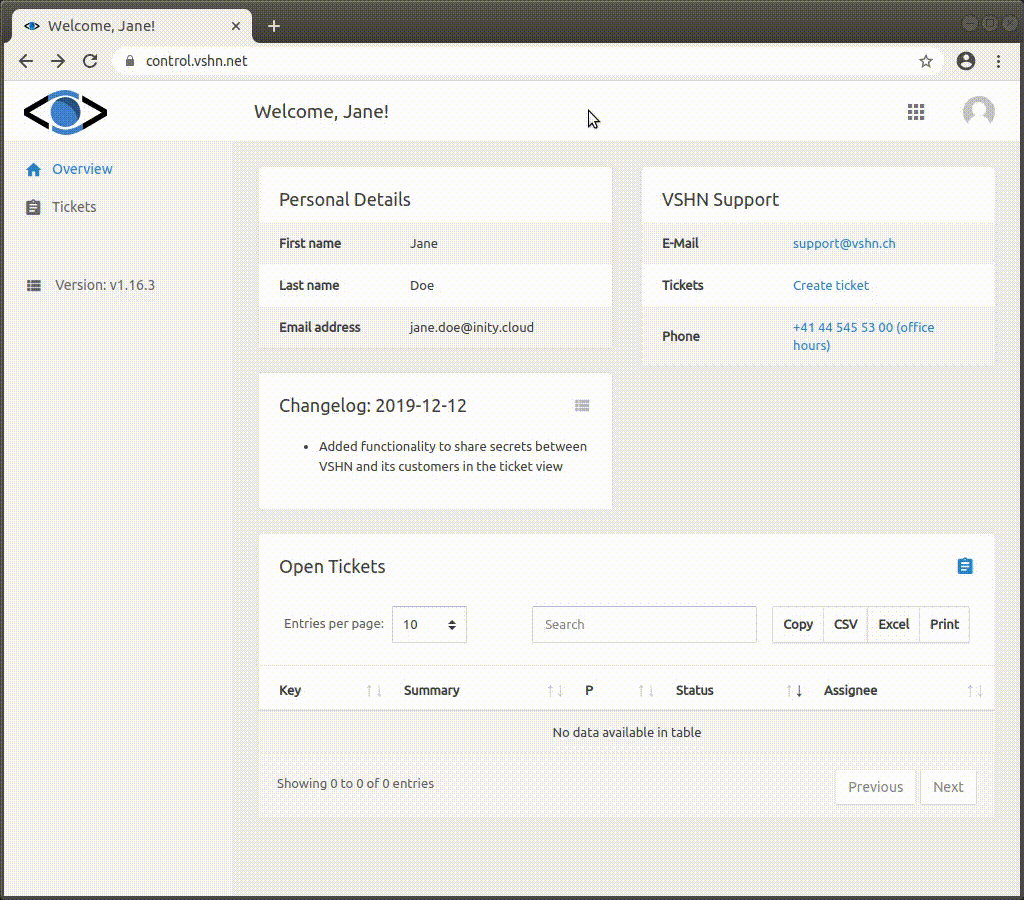Click the VSHN eye logo
This screenshot has height=900, width=1024.
pos(63,112)
